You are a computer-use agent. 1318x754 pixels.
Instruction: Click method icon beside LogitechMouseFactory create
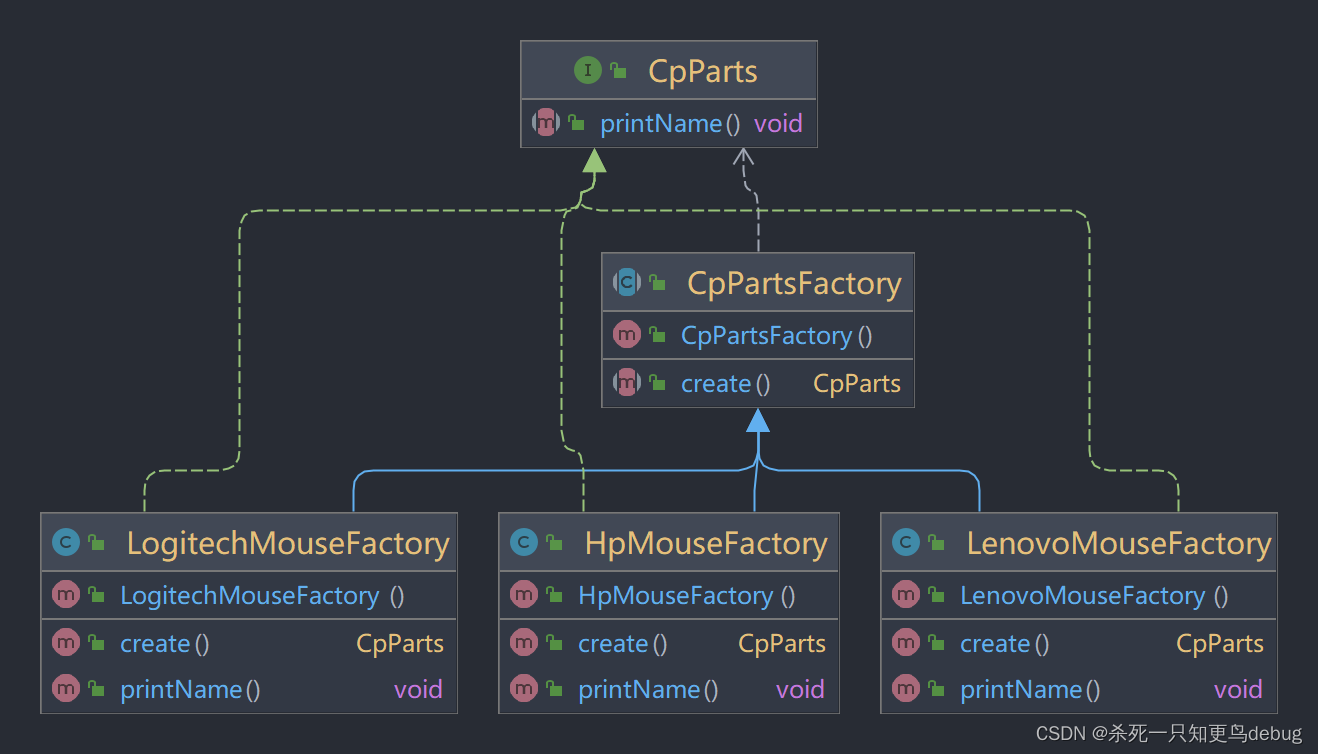[66, 643]
